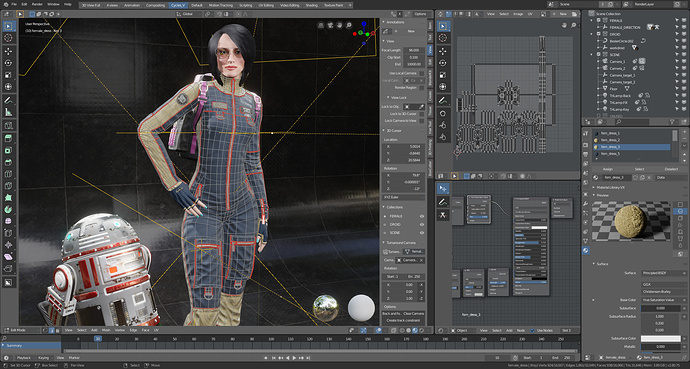This screenshot has height=369, width=690.
Task: Toggle Use Local Camera checkbox
Action: click(x=422, y=73)
